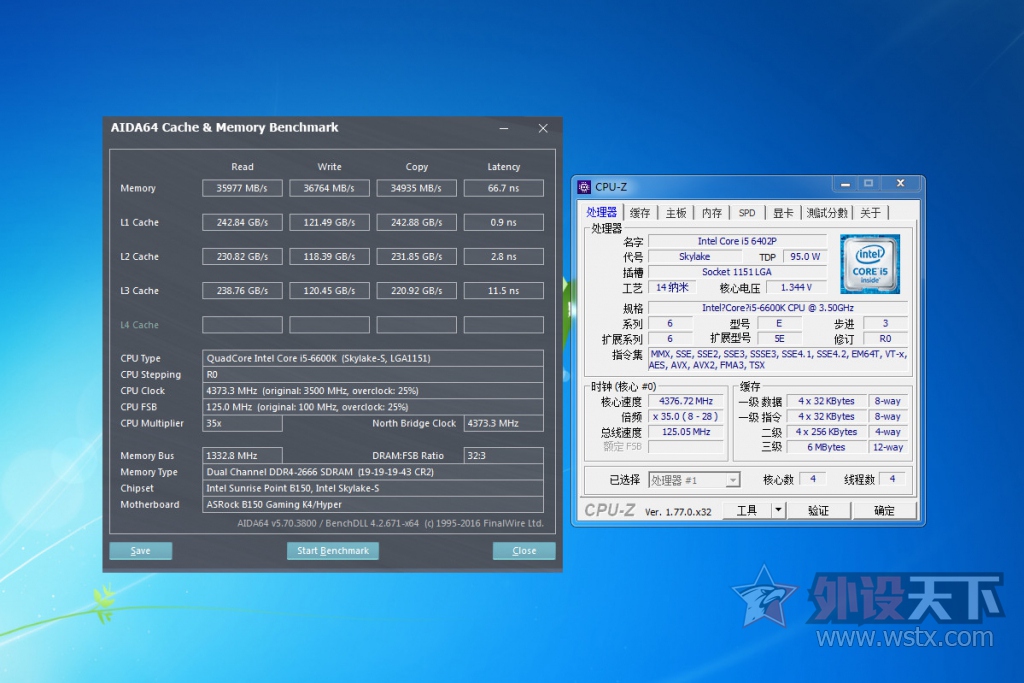Click the CPU Clock field 4373.3 MHz
Viewport: 1024px width, 683px height.
coord(373,390)
